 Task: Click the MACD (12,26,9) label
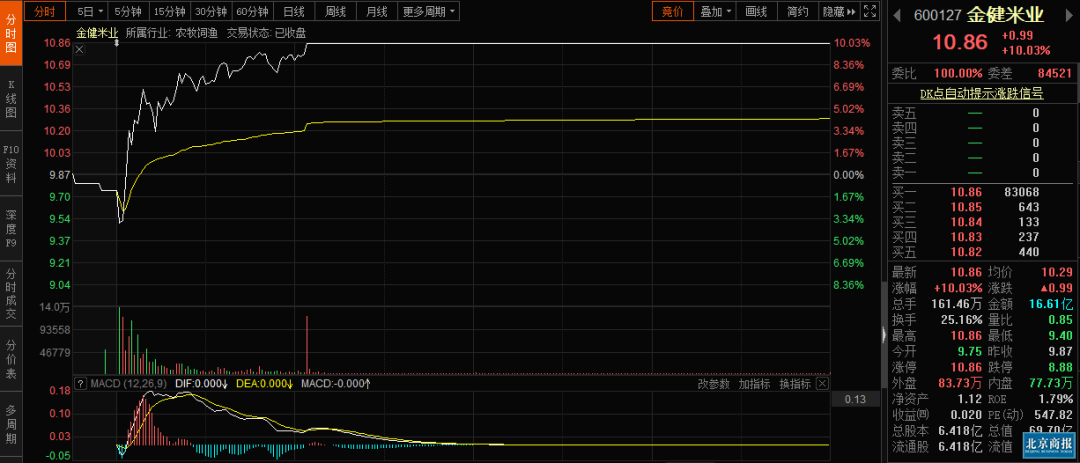point(129,384)
